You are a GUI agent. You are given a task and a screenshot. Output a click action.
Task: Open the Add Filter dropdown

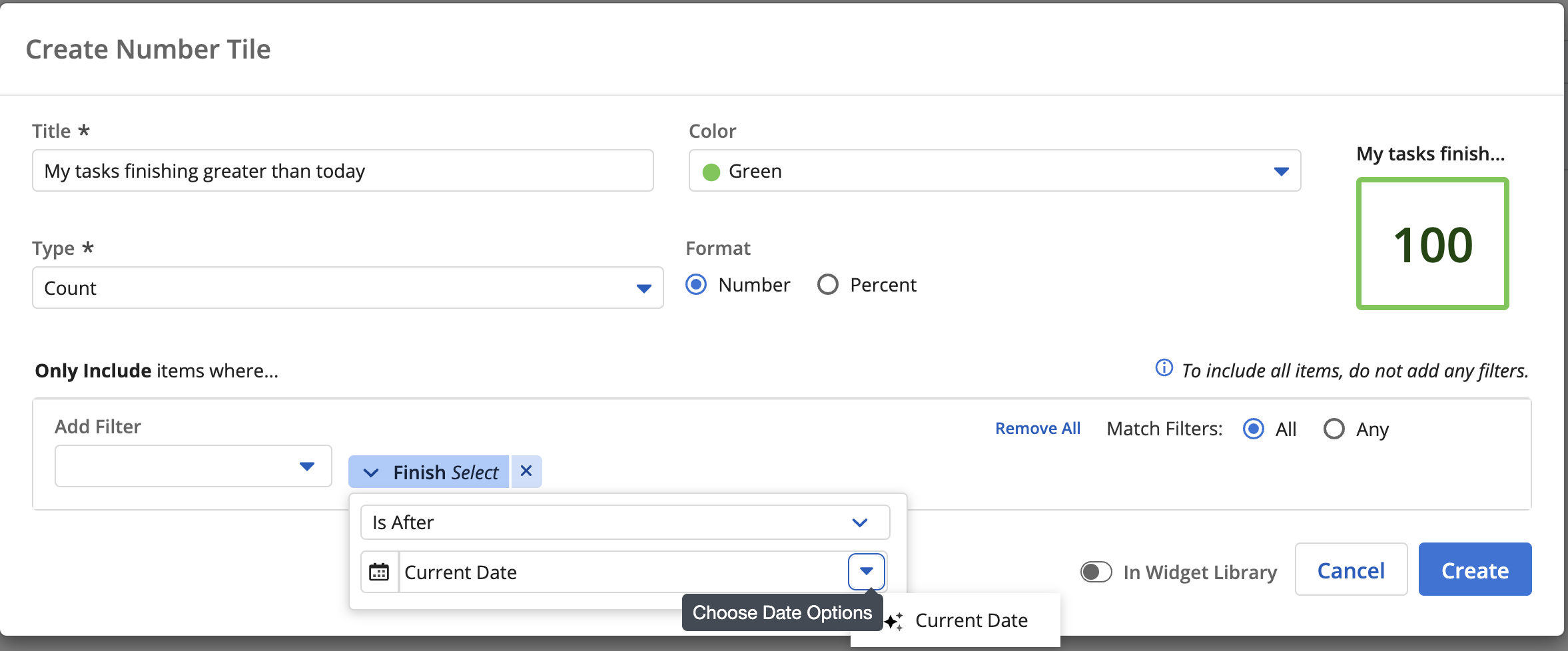[x=193, y=466]
